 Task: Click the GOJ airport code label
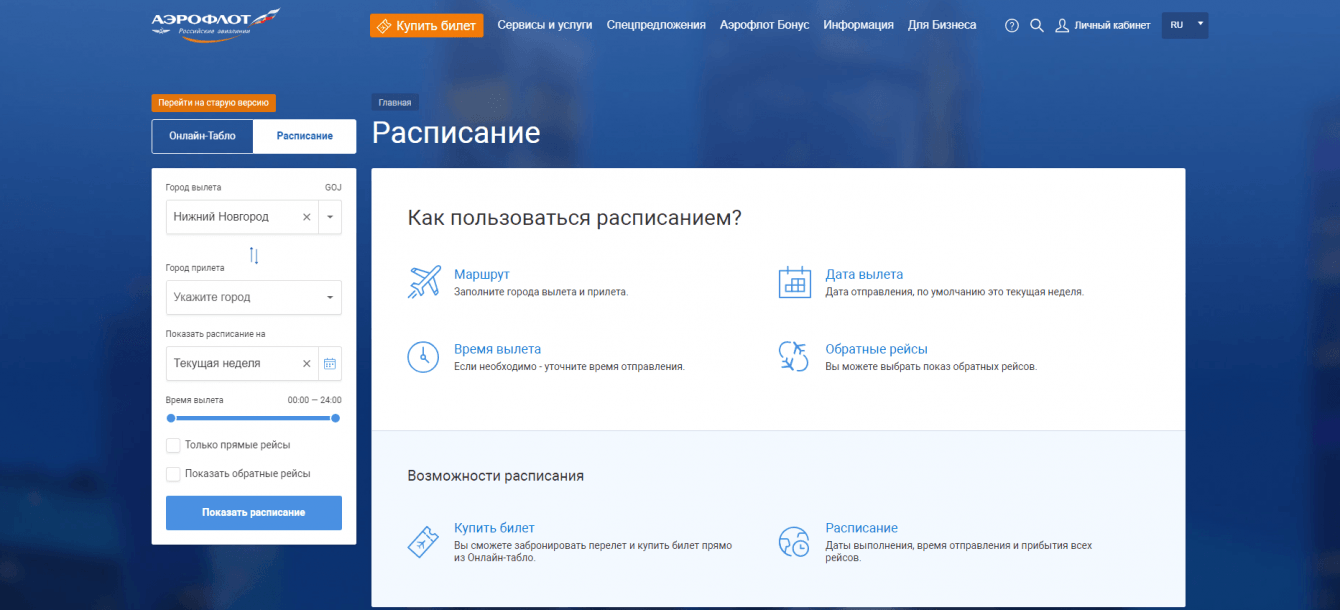[333, 187]
